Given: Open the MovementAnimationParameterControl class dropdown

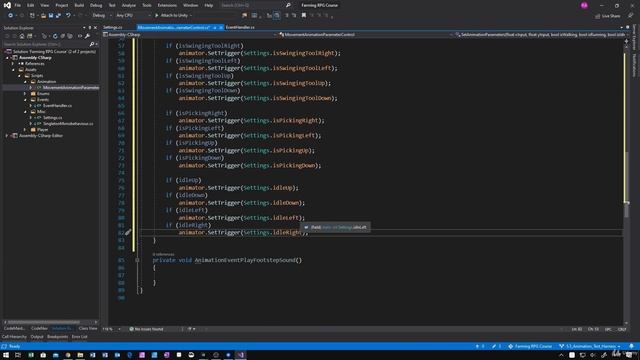Looking at the screenshot, I should click(366, 35).
